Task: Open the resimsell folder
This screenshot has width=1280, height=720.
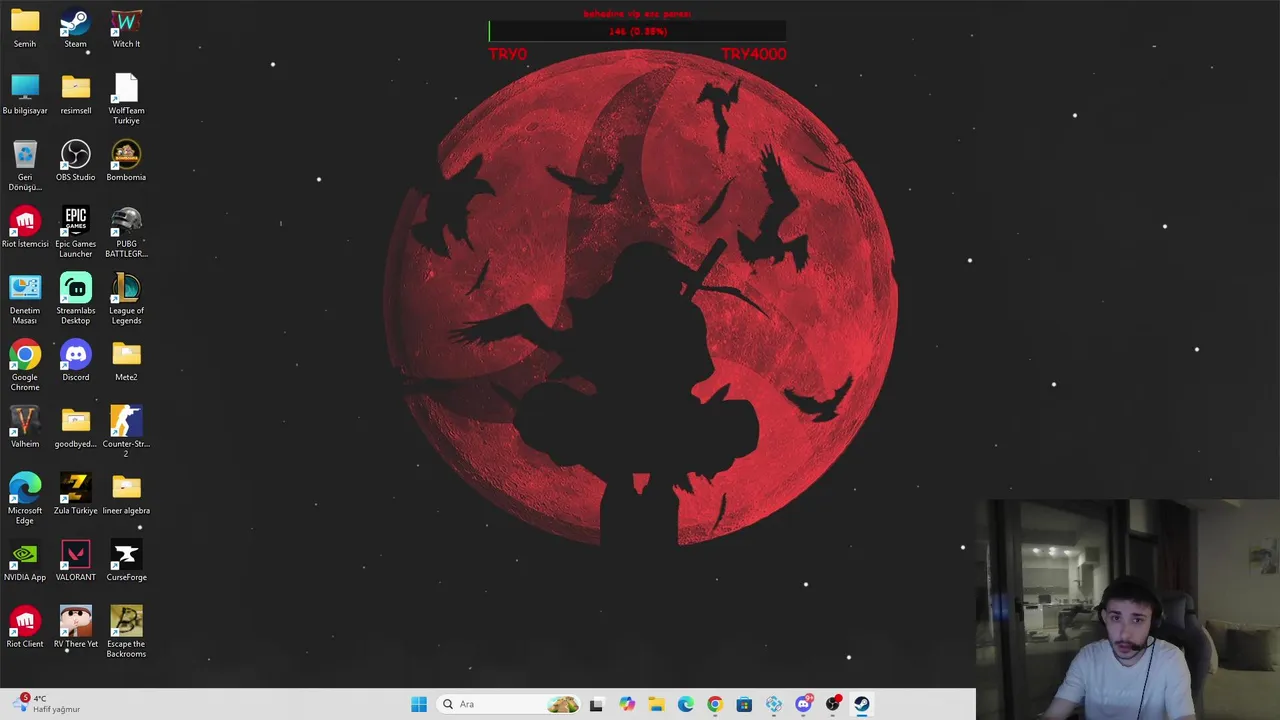Action: click(75, 94)
